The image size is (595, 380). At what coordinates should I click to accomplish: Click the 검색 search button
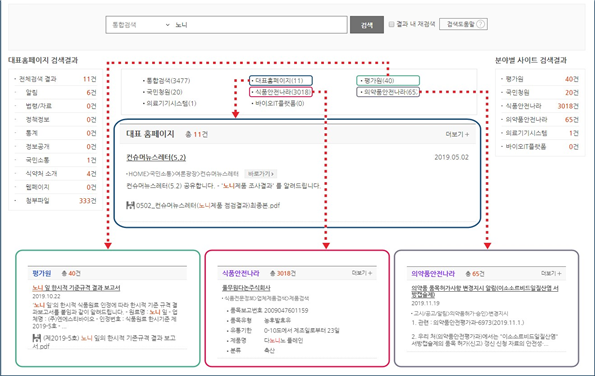click(x=367, y=25)
